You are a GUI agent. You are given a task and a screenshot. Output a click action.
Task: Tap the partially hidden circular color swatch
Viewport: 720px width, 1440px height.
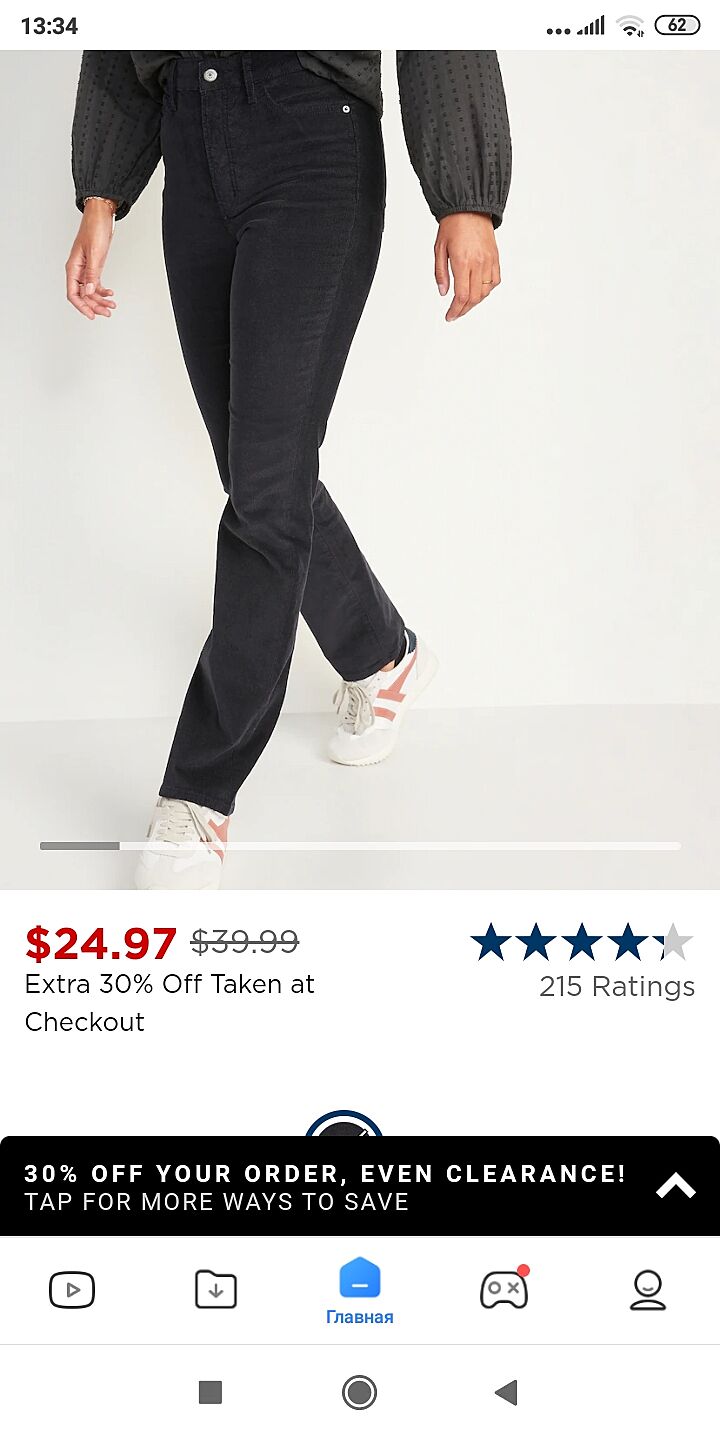(x=344, y=1123)
